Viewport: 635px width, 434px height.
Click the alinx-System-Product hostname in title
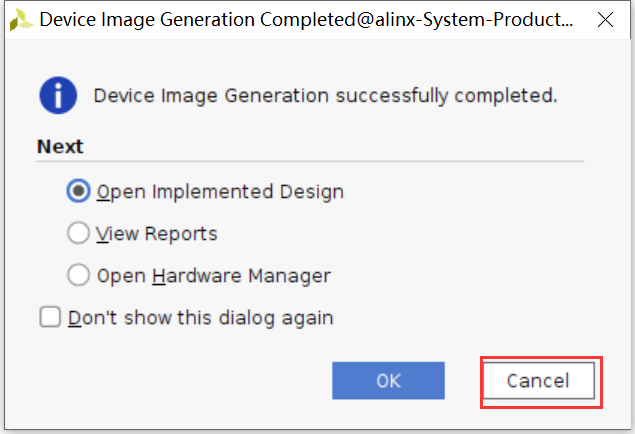(x=474, y=19)
